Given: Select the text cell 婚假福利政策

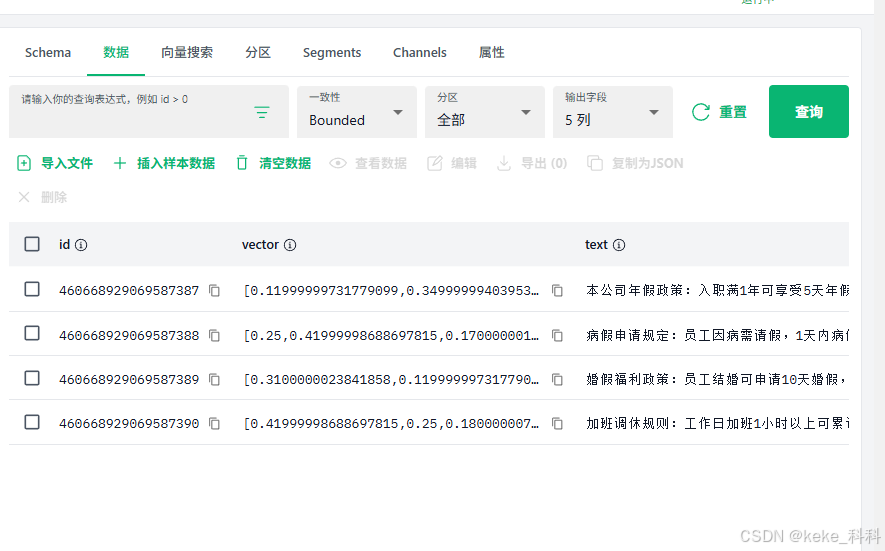Looking at the screenshot, I should pyautogui.click(x=717, y=379).
